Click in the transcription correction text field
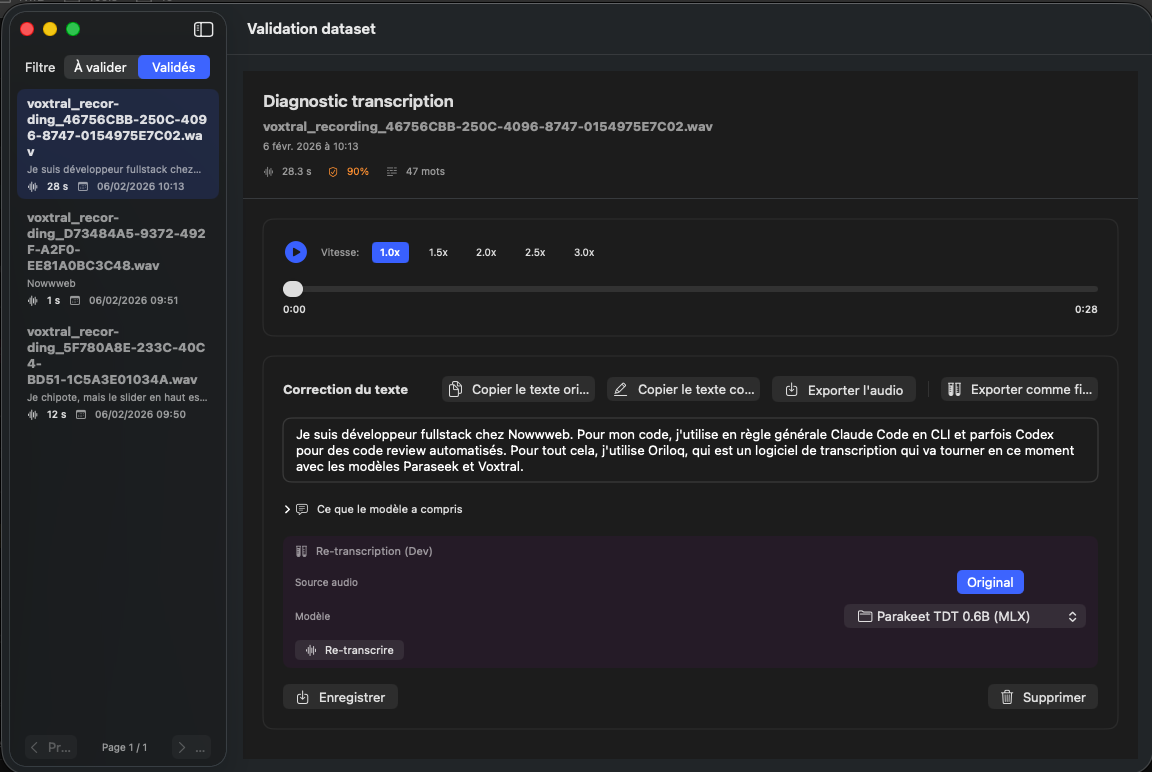The image size is (1152, 772). point(690,450)
